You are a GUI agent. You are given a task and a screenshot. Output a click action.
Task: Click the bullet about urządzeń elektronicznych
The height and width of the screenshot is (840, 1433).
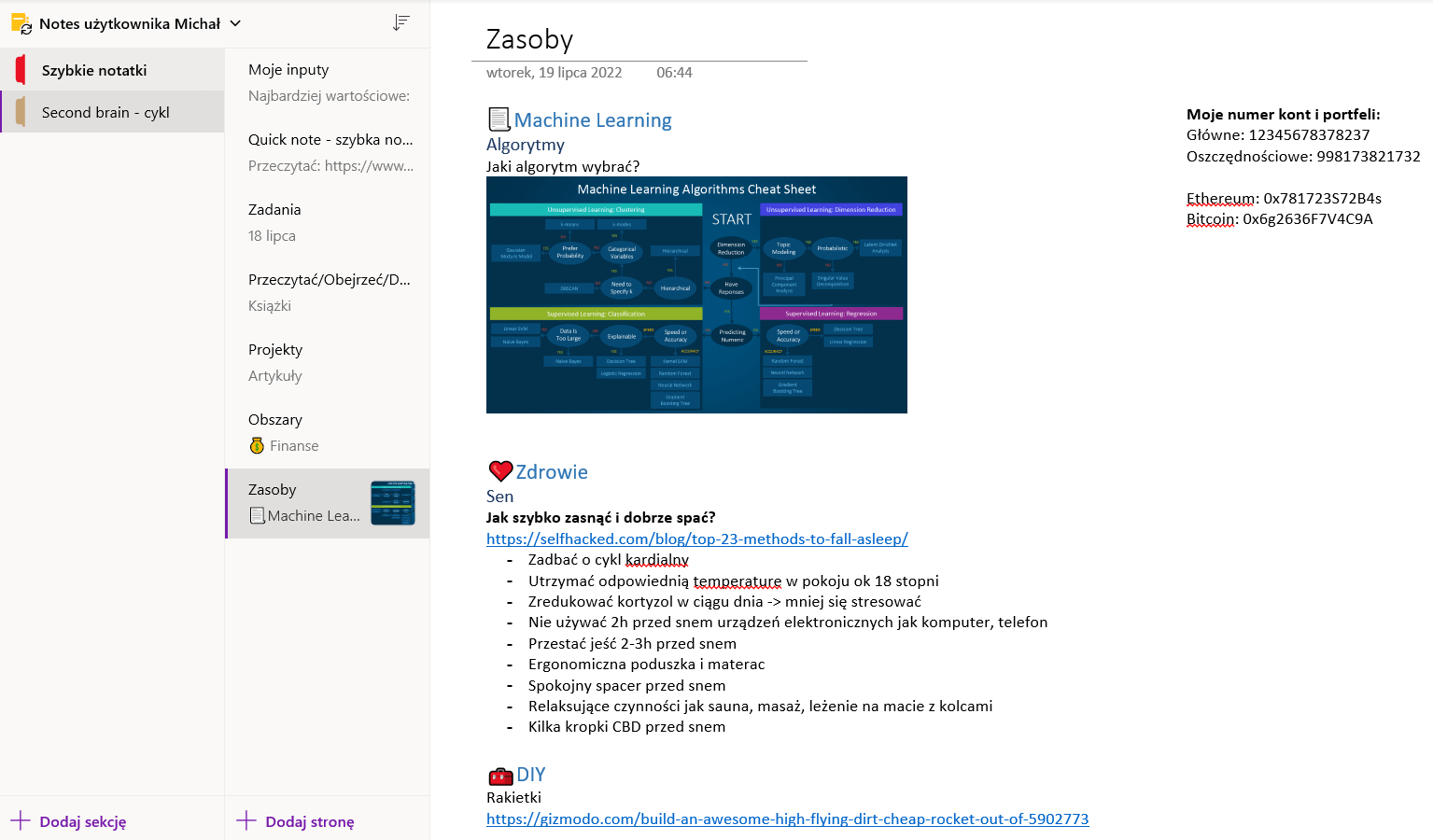[788, 623]
